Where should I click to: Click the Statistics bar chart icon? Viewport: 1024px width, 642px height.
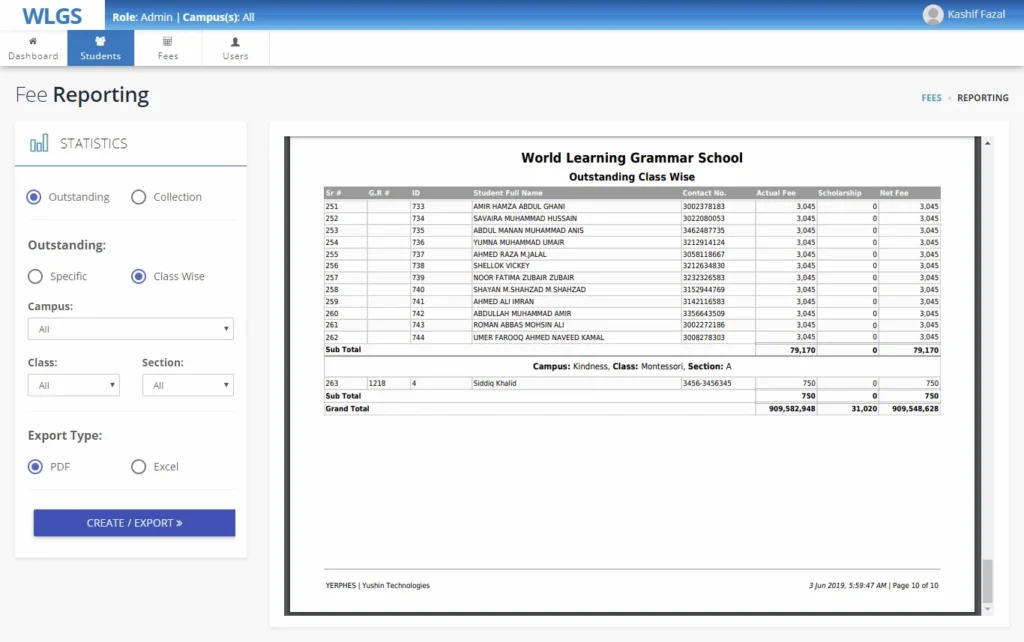[x=39, y=144]
